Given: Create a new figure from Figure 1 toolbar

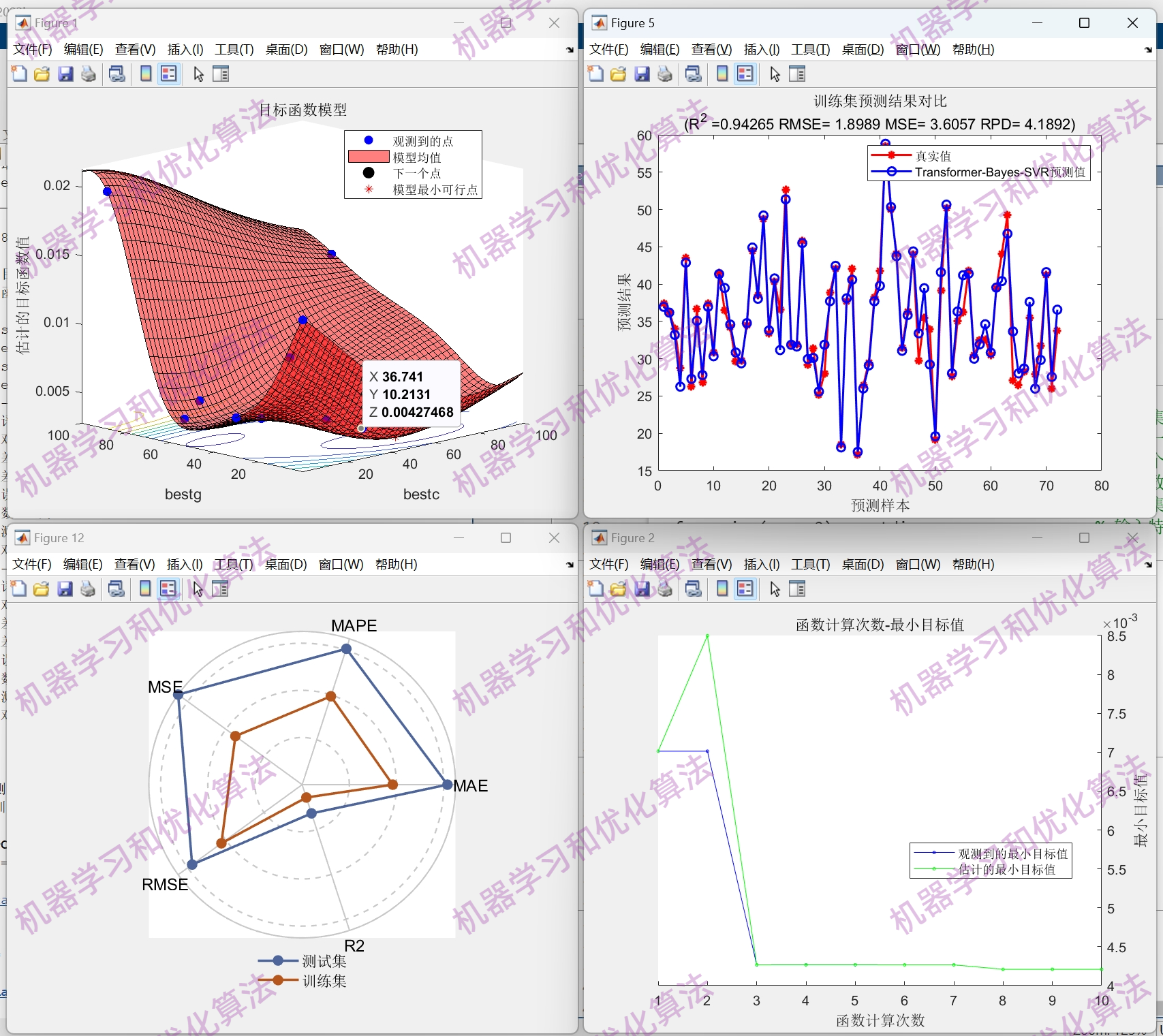Looking at the screenshot, I should tap(19, 74).
